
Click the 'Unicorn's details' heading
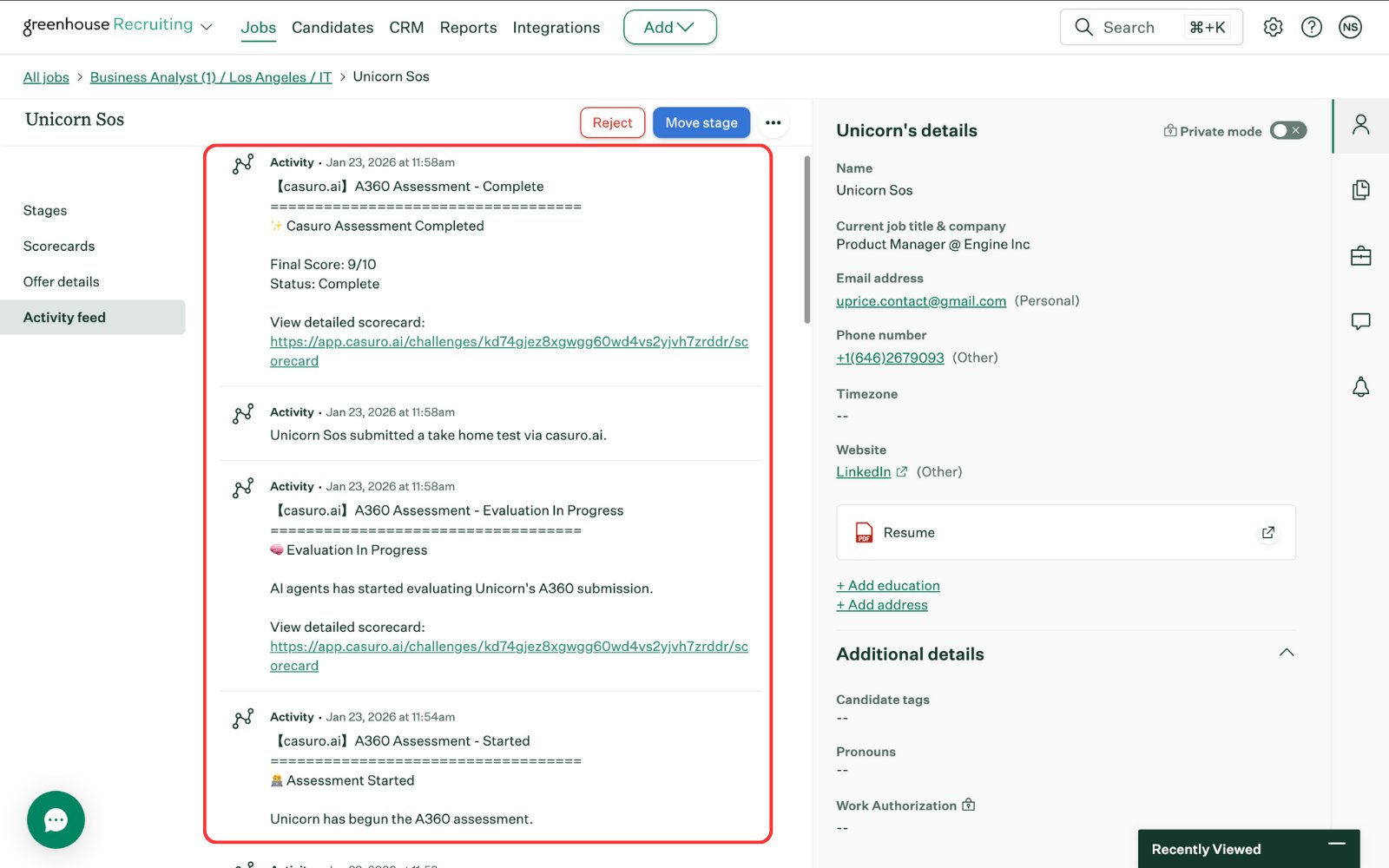[x=906, y=130]
